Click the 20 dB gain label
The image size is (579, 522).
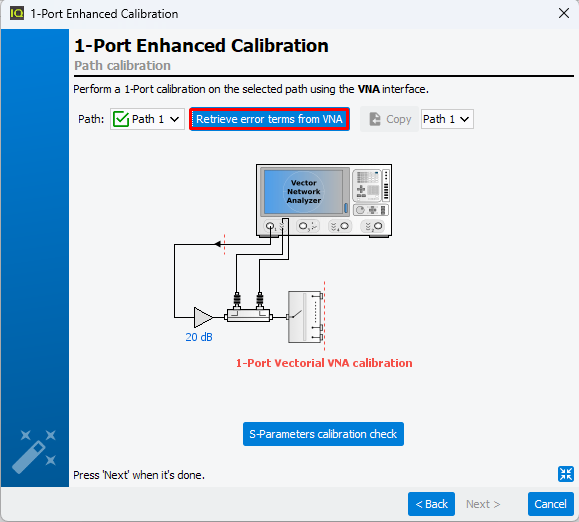(199, 337)
